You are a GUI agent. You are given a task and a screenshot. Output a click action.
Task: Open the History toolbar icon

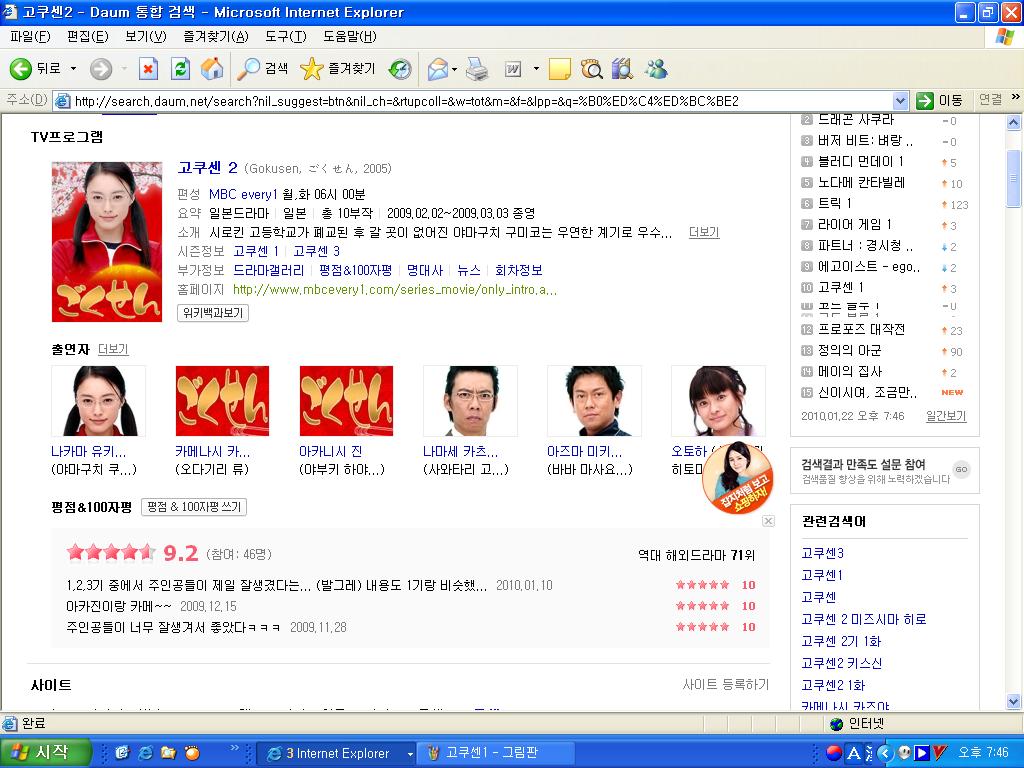coord(400,69)
